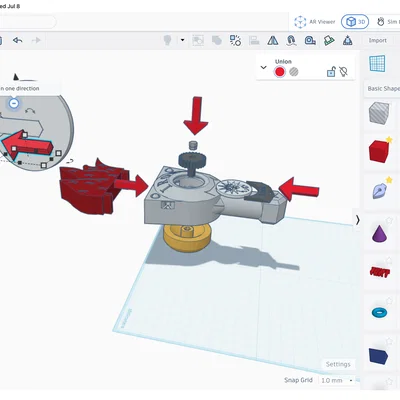Unfavorite the Scribble shape yellow star
Image resolution: width=400 pixels, height=400 pixels.
pyautogui.click(x=389, y=180)
